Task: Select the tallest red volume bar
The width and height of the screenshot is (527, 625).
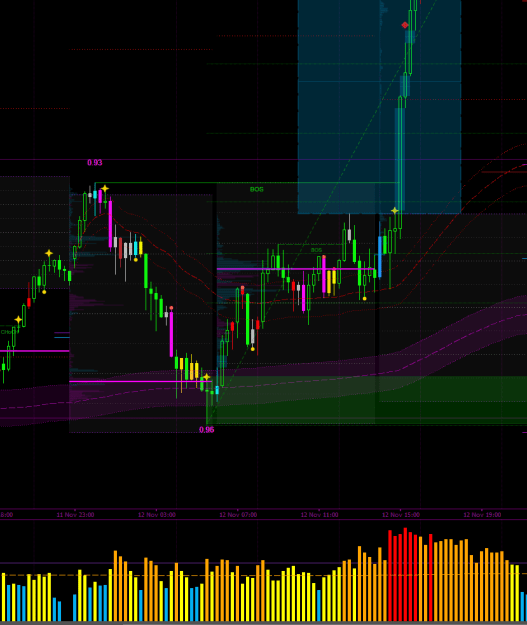Action: pyautogui.click(x=405, y=574)
